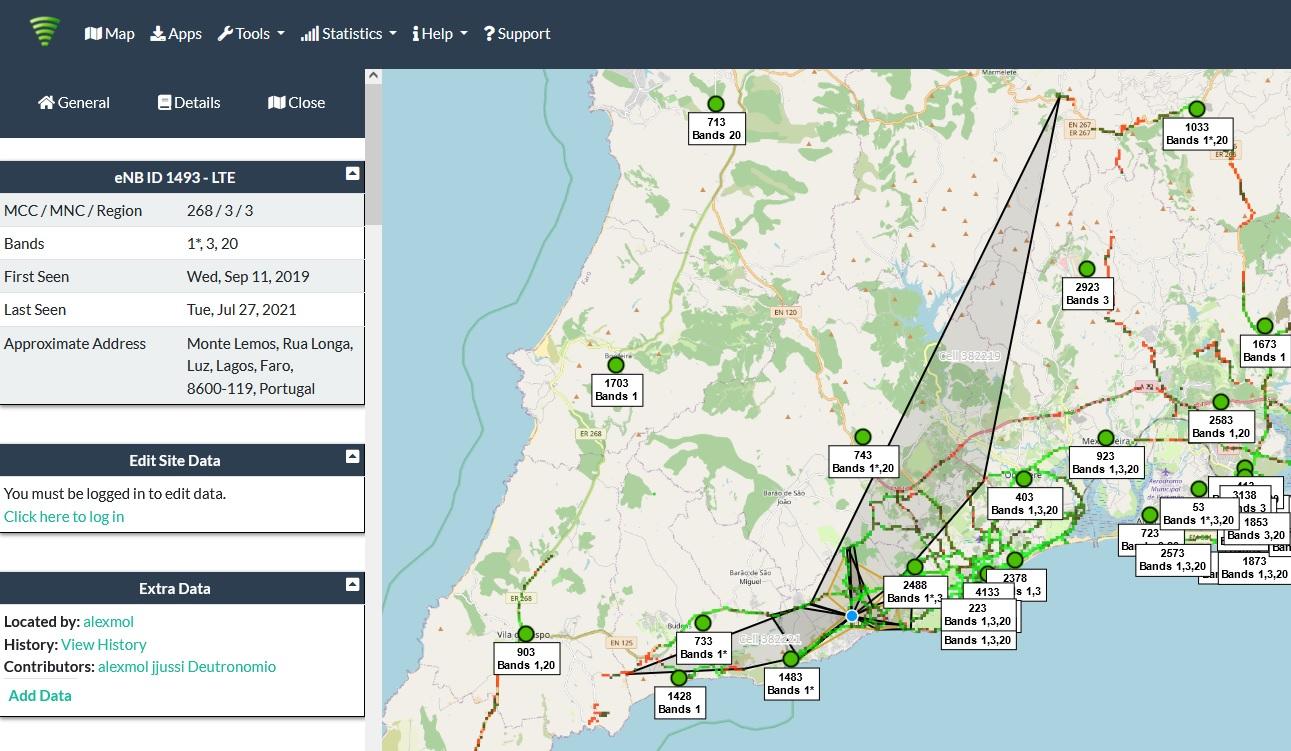Click the '713 Bands 20' label box

[x=717, y=128]
